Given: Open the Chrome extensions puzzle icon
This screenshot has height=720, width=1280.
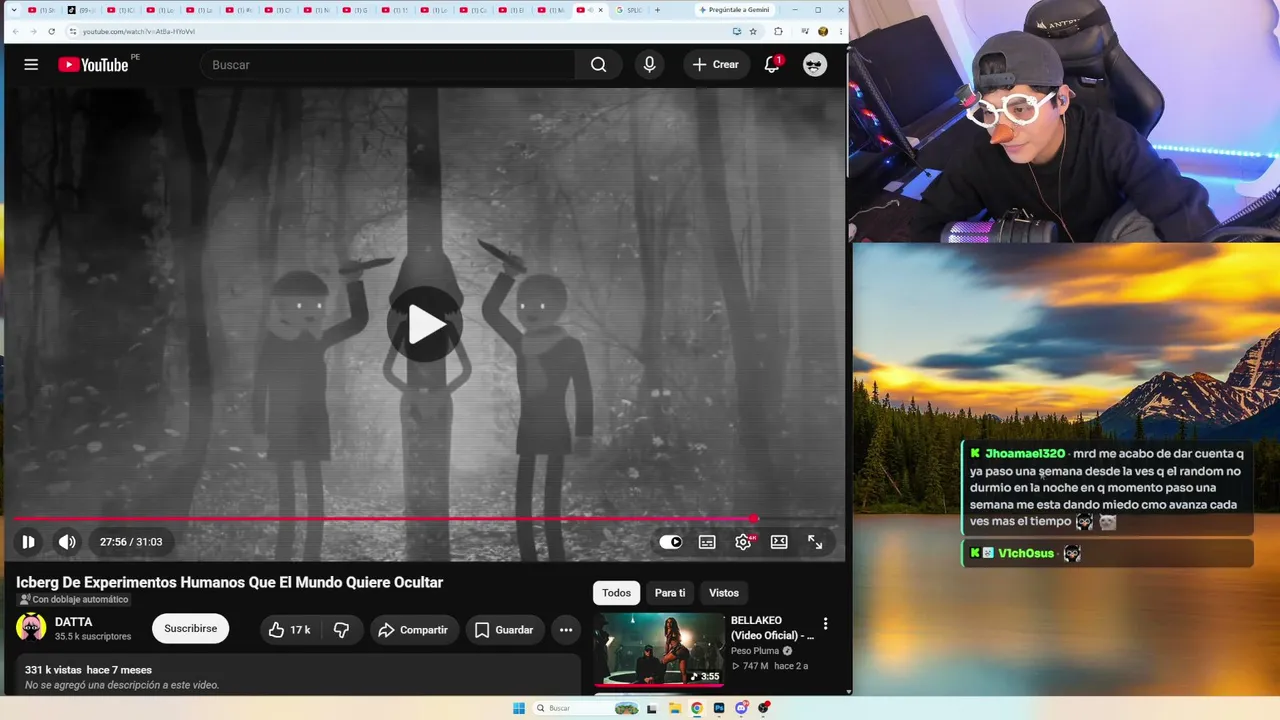Looking at the screenshot, I should pyautogui.click(x=778, y=31).
